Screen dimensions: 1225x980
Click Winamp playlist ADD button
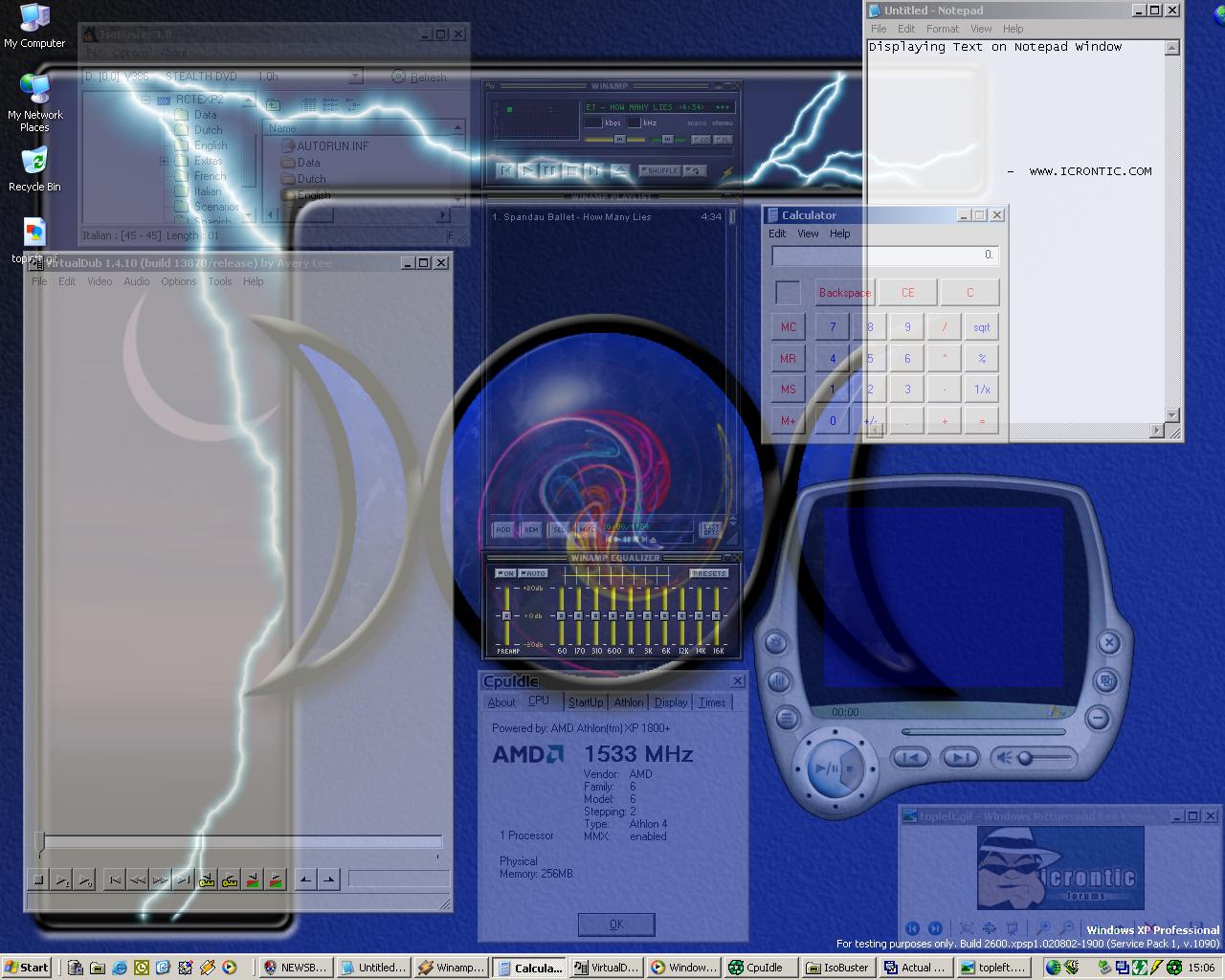tap(503, 528)
